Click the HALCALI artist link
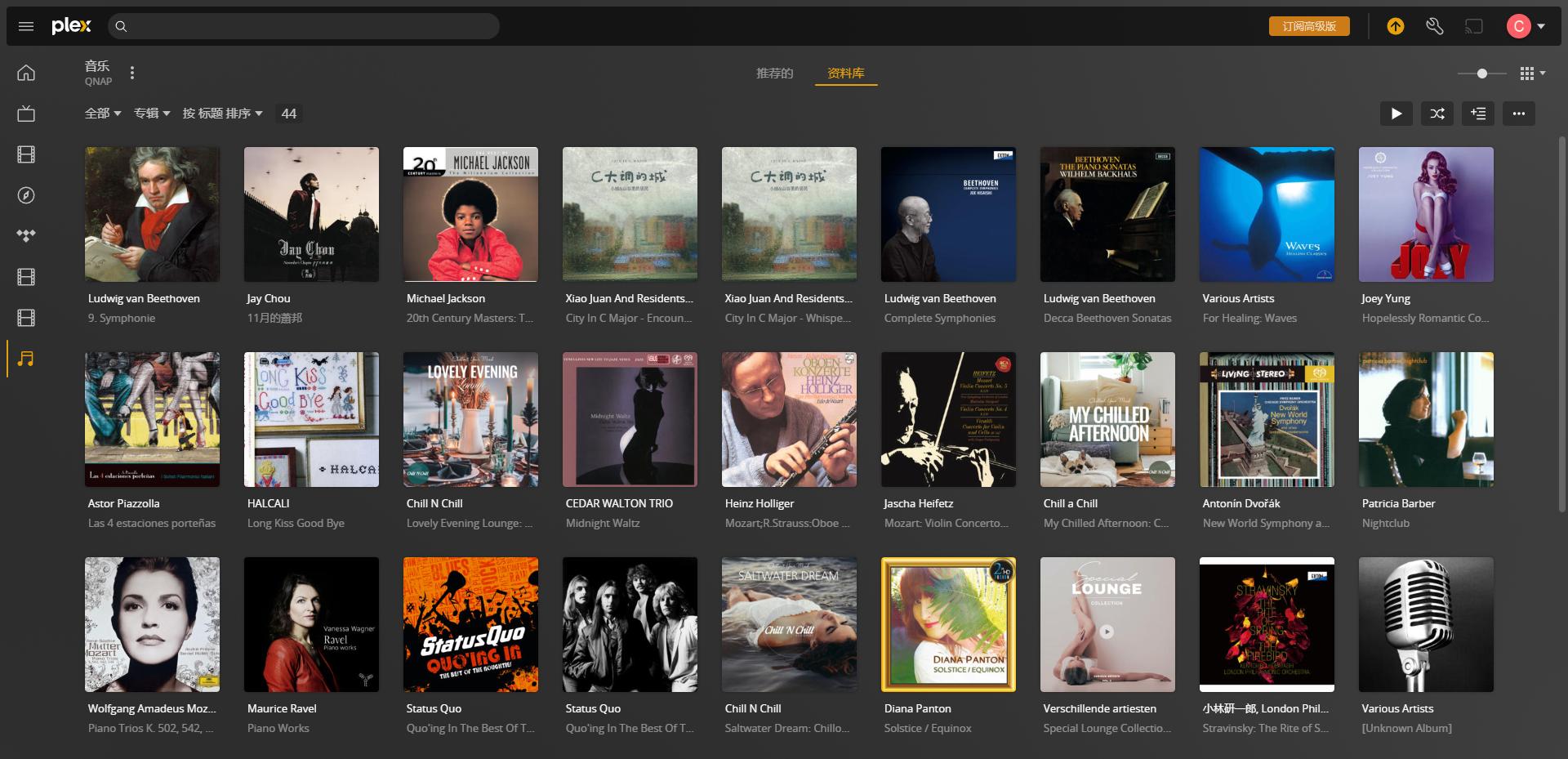Image resolution: width=1568 pixels, height=759 pixels. coord(269,504)
